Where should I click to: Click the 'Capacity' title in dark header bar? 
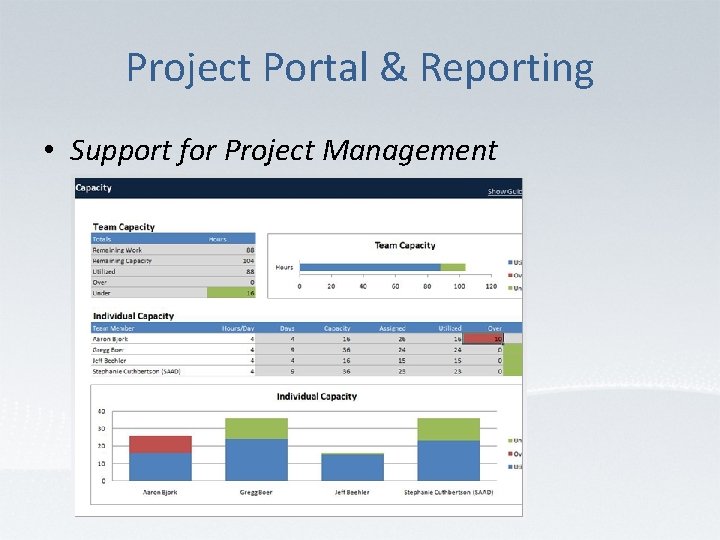coord(94,188)
